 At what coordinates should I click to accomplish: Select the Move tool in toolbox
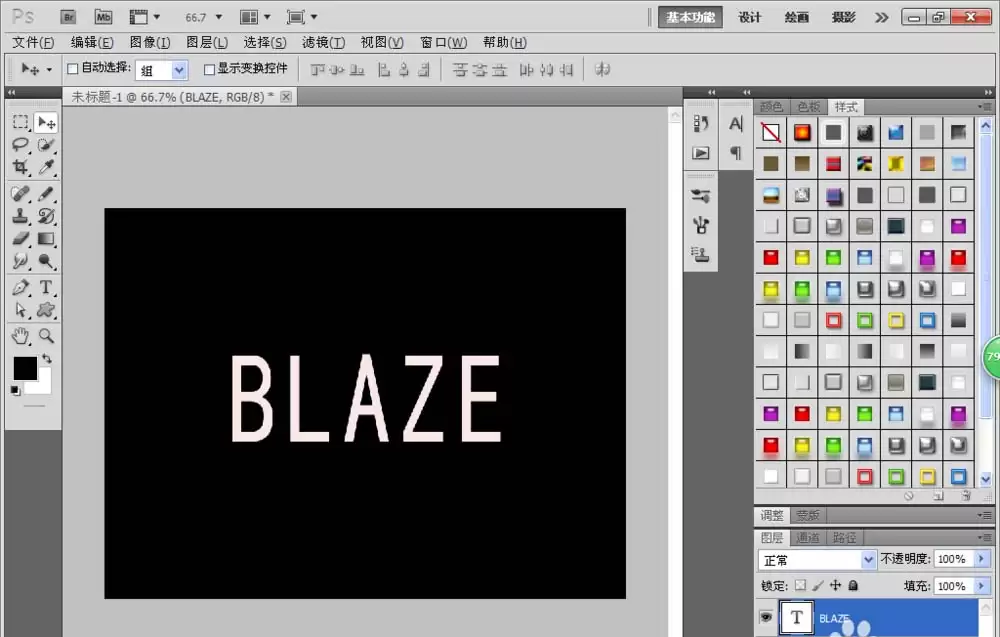point(46,122)
